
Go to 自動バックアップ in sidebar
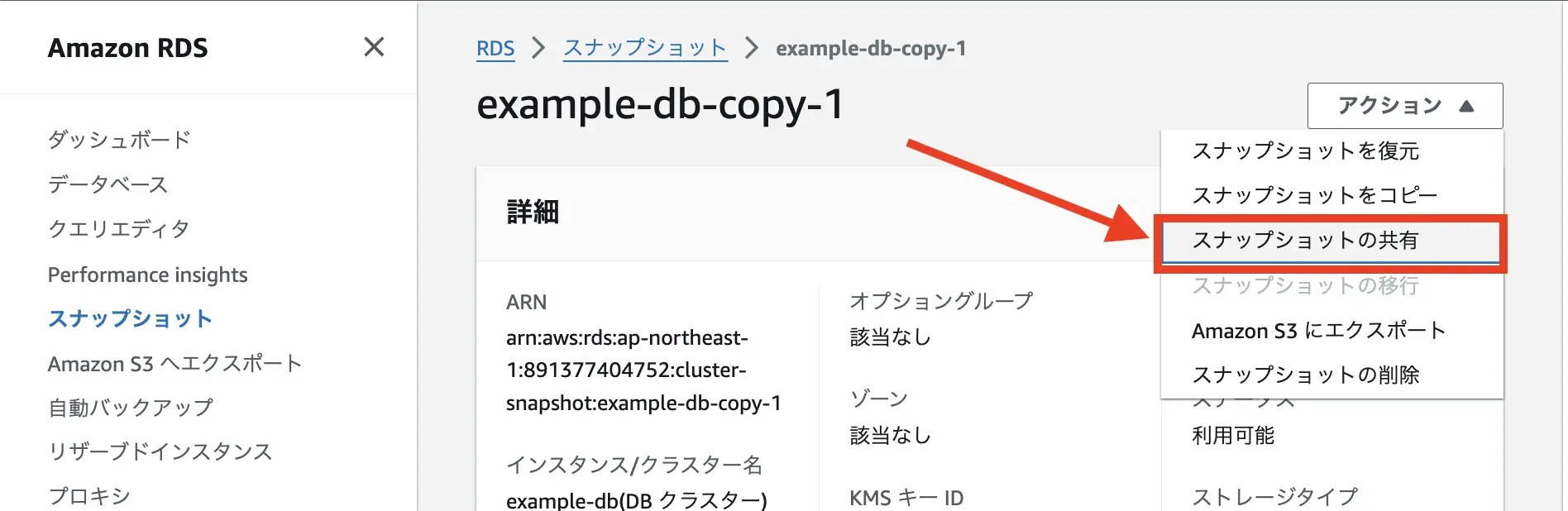click(131, 408)
